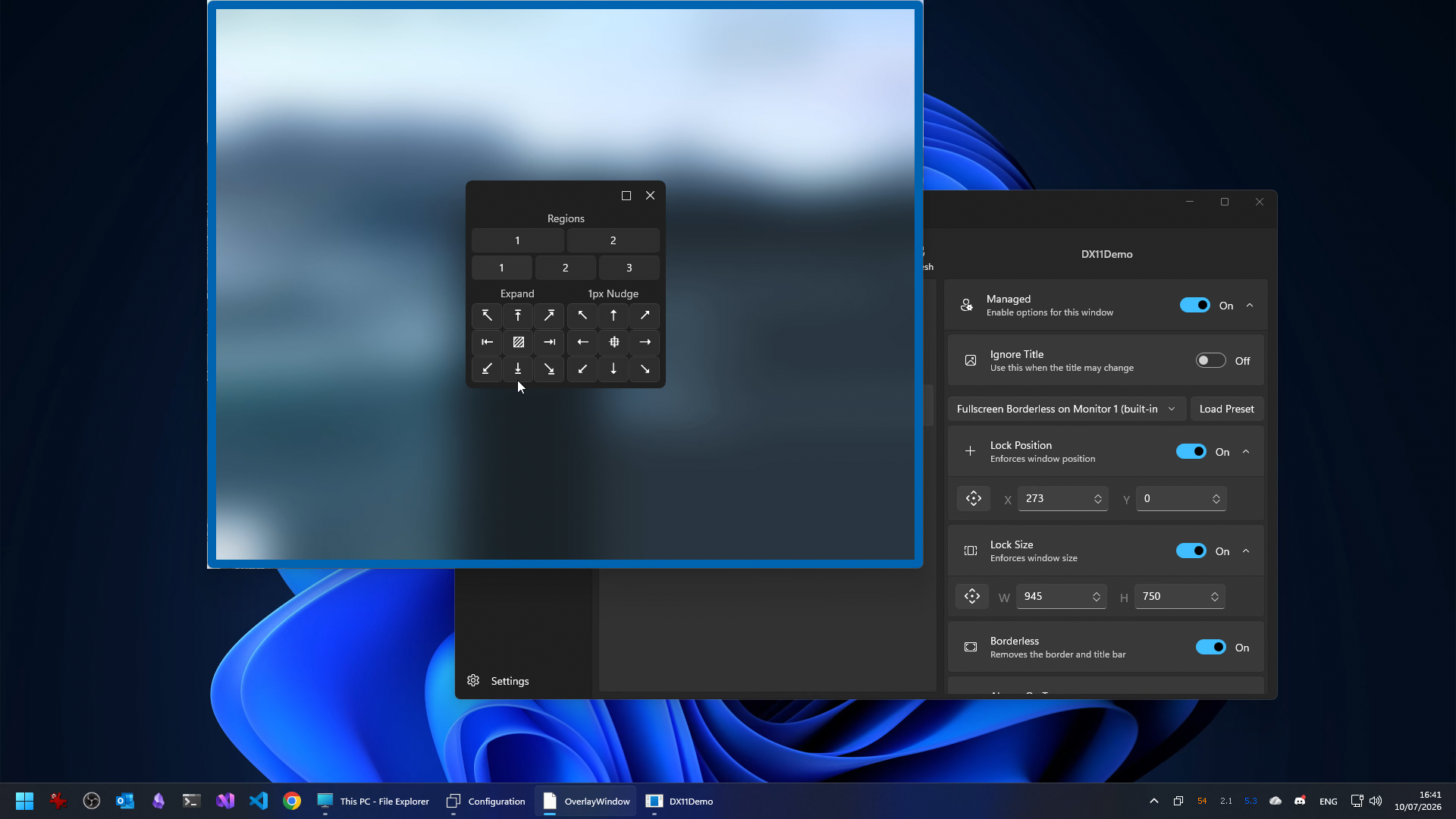Click the Load Preset button
The width and height of the screenshot is (1456, 819).
pyautogui.click(x=1226, y=409)
